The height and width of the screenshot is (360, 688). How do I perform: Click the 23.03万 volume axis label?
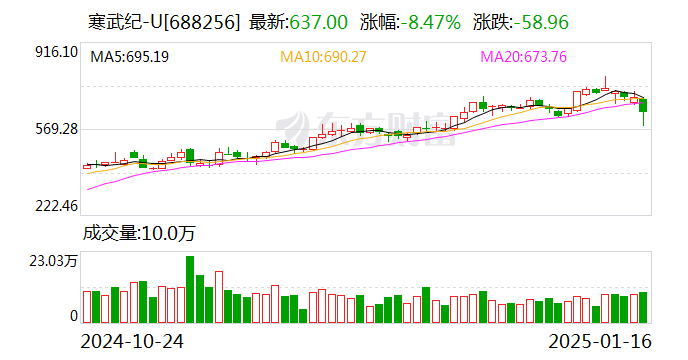coord(53,261)
